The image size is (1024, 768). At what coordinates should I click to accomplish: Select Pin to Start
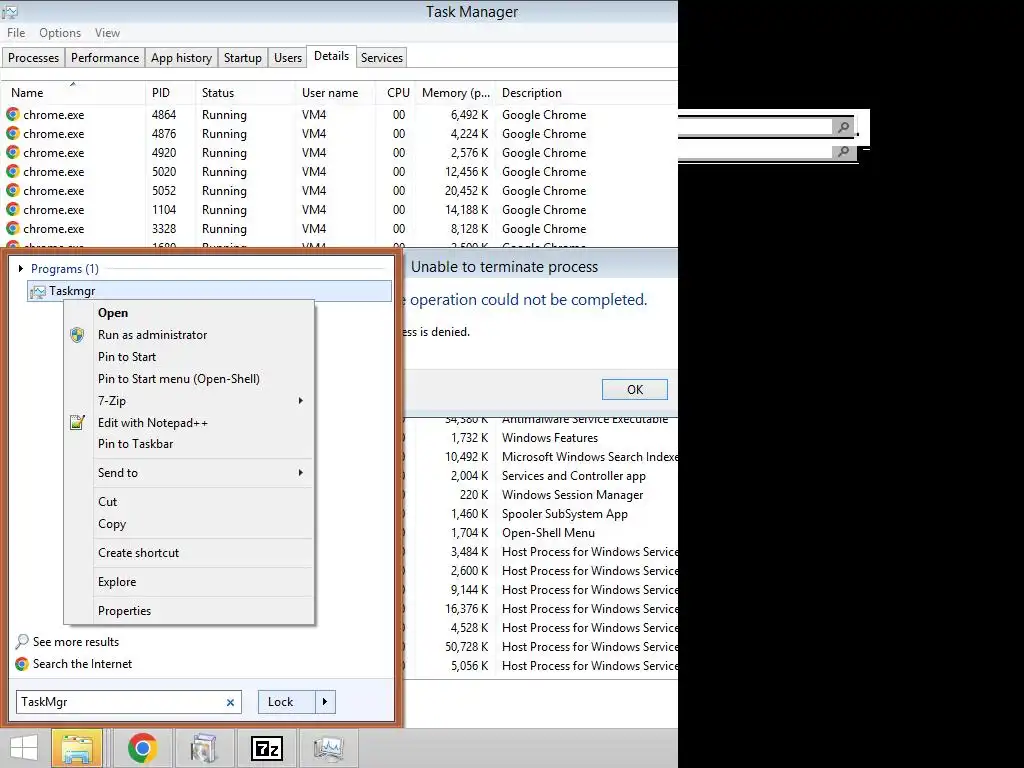(189, 357)
